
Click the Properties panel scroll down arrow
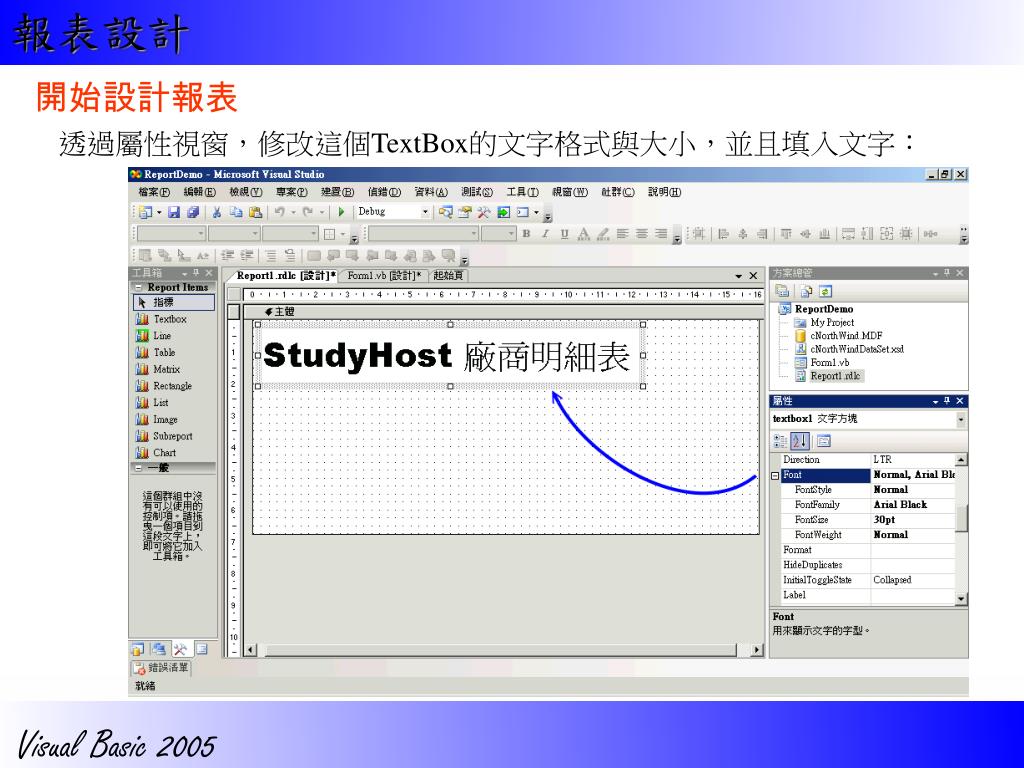click(x=961, y=599)
